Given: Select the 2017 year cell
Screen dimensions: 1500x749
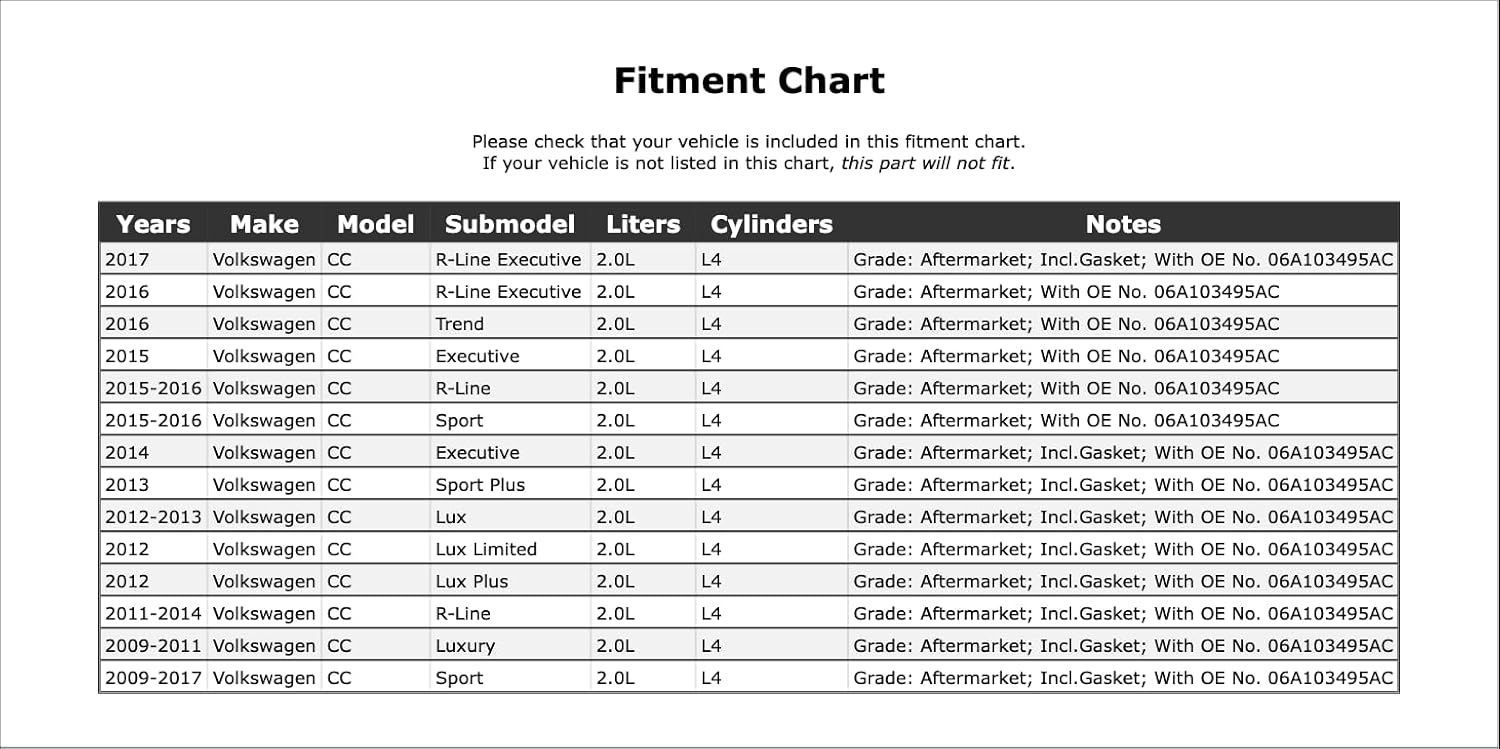Looking at the screenshot, I should [x=127, y=260].
